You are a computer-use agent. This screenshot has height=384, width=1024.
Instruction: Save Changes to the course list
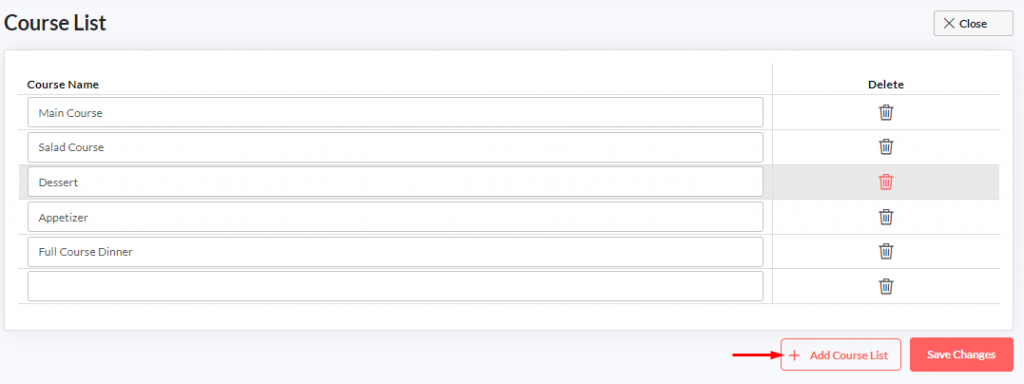961,355
